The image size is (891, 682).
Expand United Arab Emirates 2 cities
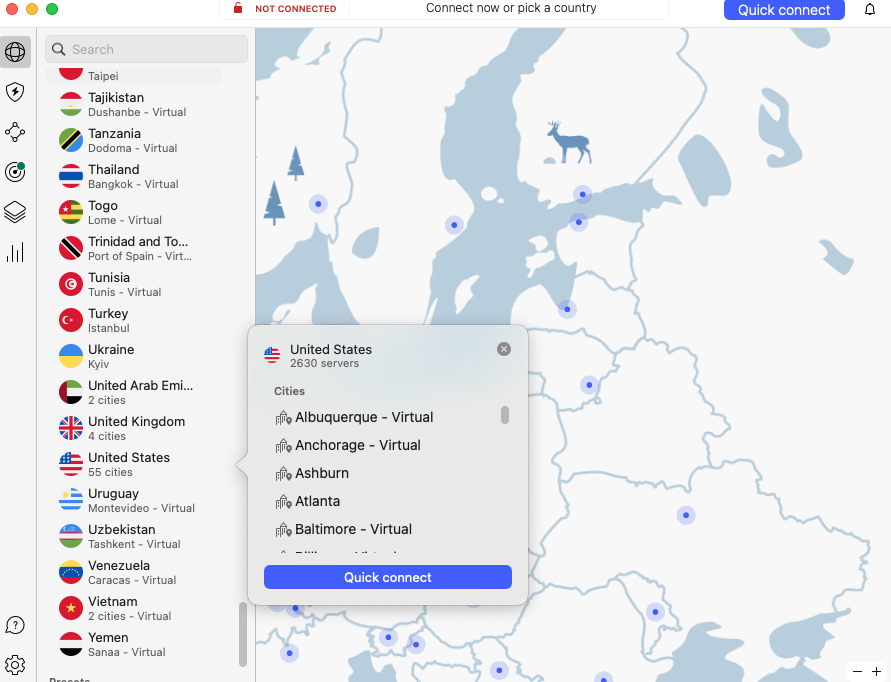tap(139, 392)
